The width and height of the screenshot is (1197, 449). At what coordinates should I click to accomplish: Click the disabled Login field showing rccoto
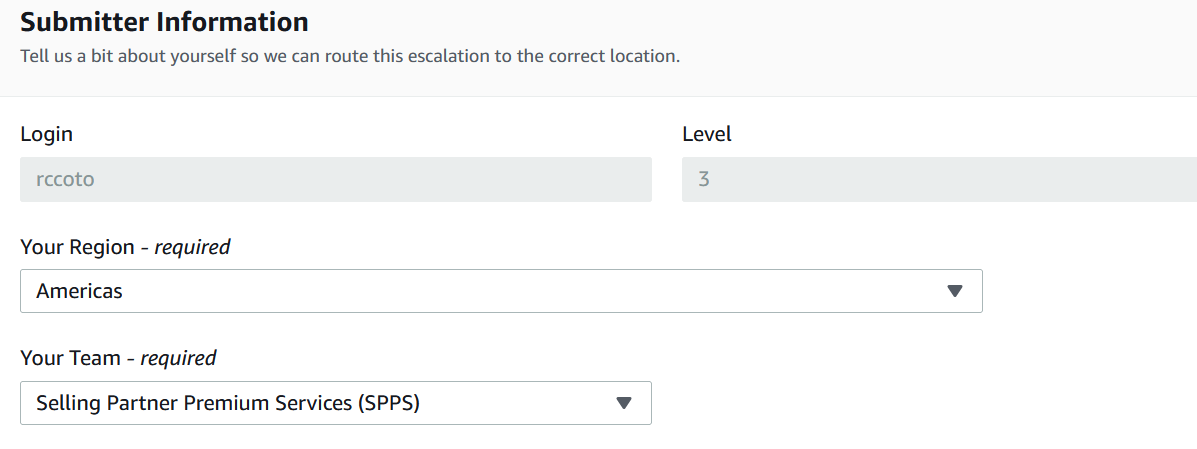336,179
